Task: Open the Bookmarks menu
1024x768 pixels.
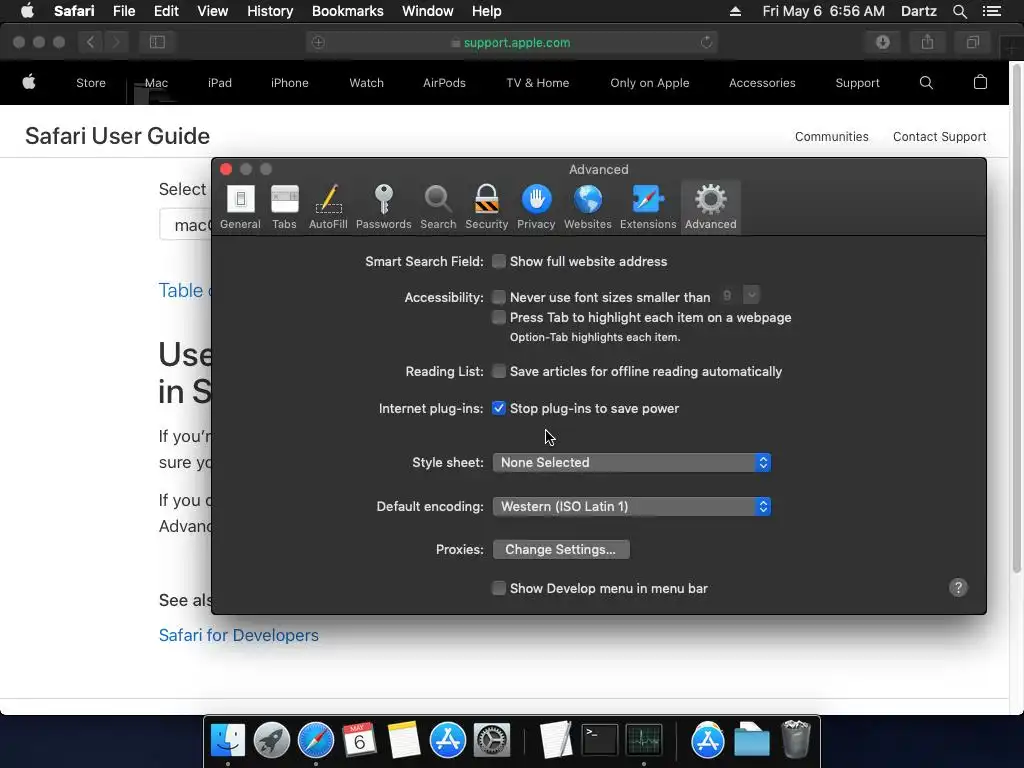Action: click(347, 11)
